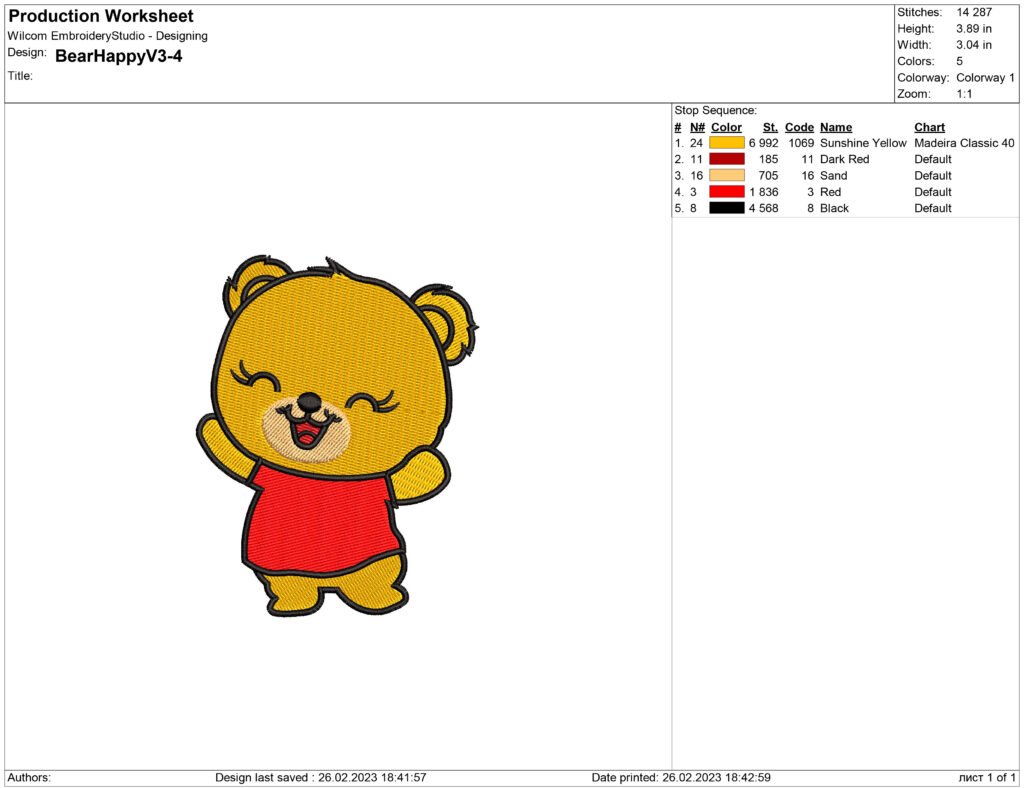Select the Red color swatch in row 4
The height and width of the screenshot is (788, 1024).
tap(725, 191)
